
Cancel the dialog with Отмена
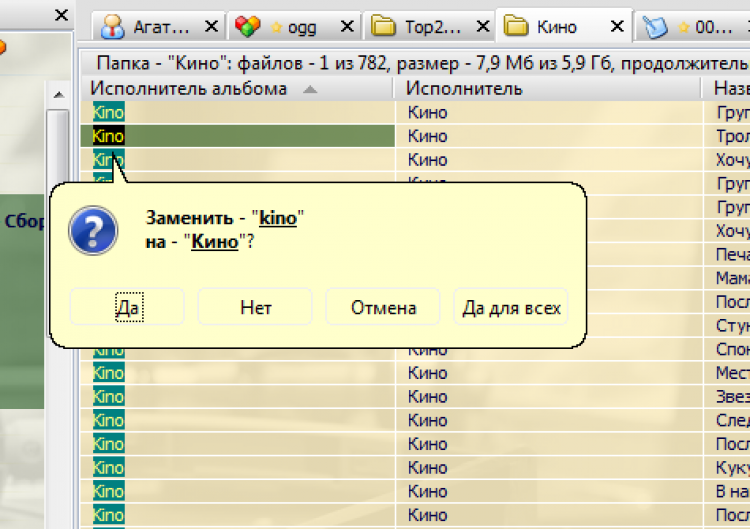(x=383, y=307)
